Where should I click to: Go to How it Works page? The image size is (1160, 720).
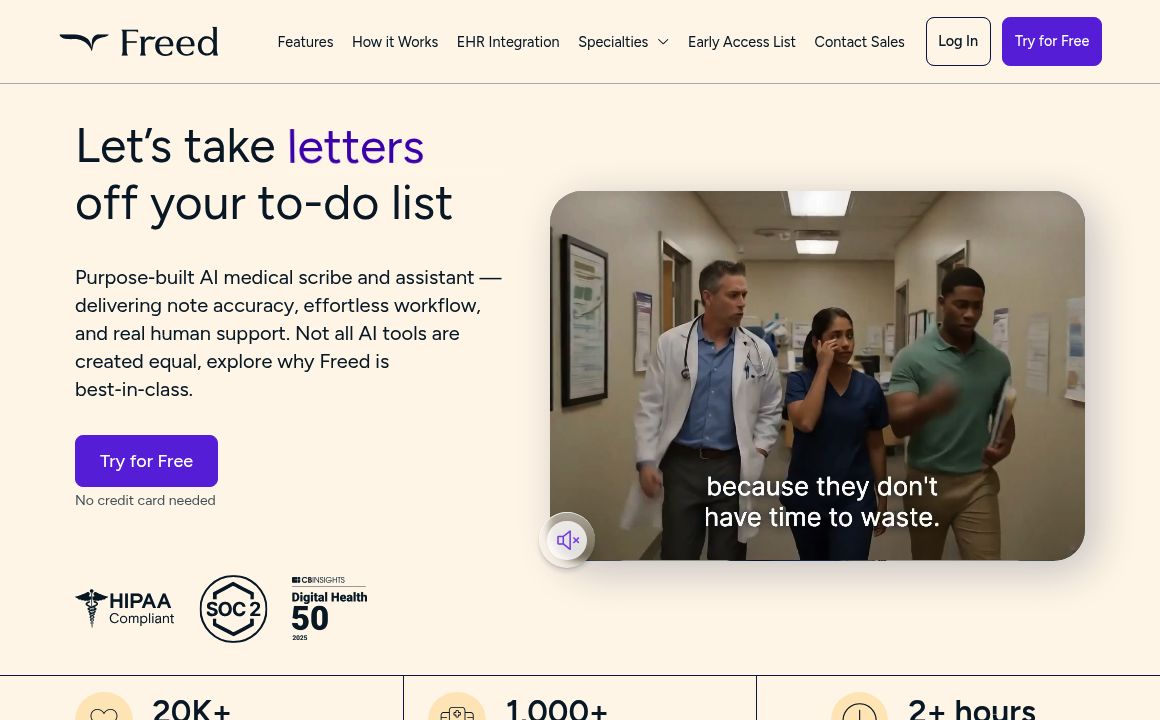click(395, 42)
